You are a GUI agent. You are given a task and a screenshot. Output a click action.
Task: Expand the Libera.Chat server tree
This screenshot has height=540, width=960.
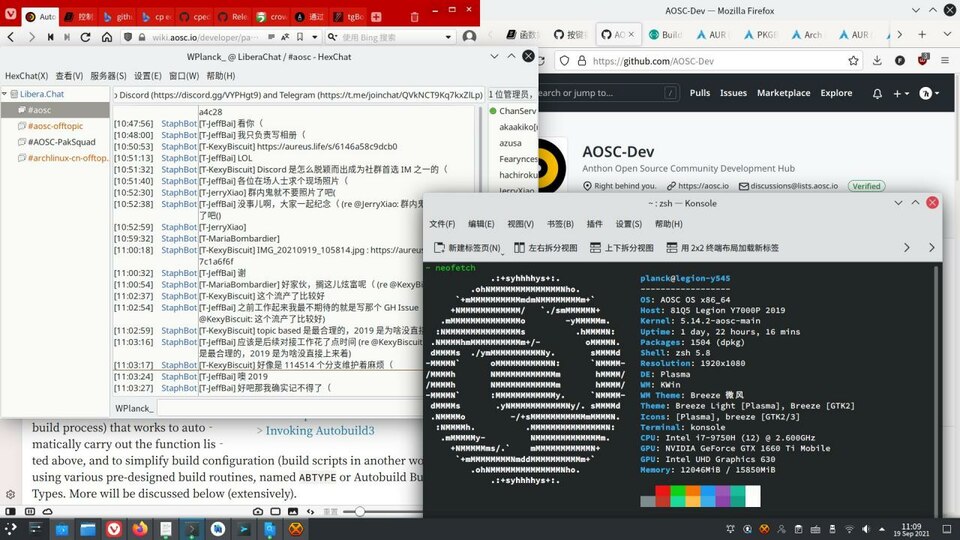(6, 94)
